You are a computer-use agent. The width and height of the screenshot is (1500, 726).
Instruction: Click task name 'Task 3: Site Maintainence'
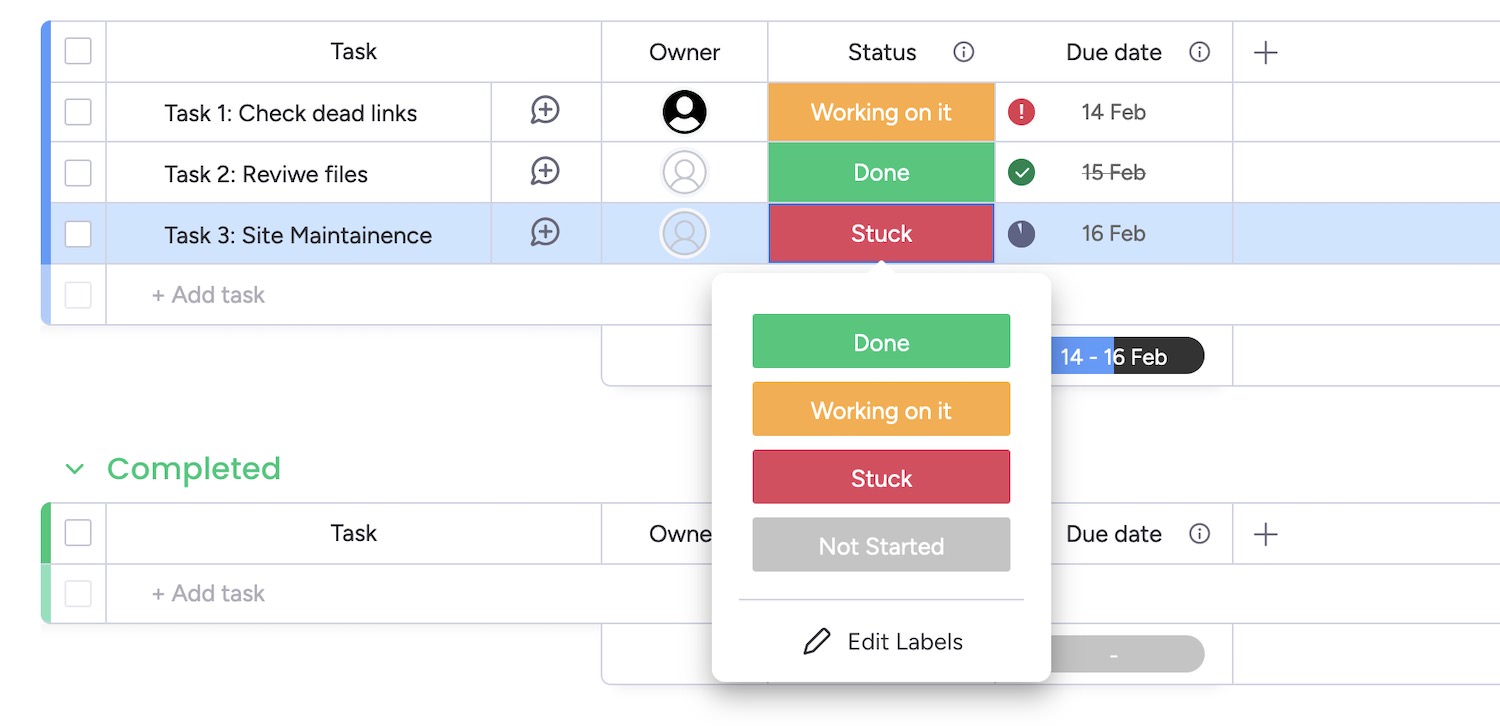point(298,235)
